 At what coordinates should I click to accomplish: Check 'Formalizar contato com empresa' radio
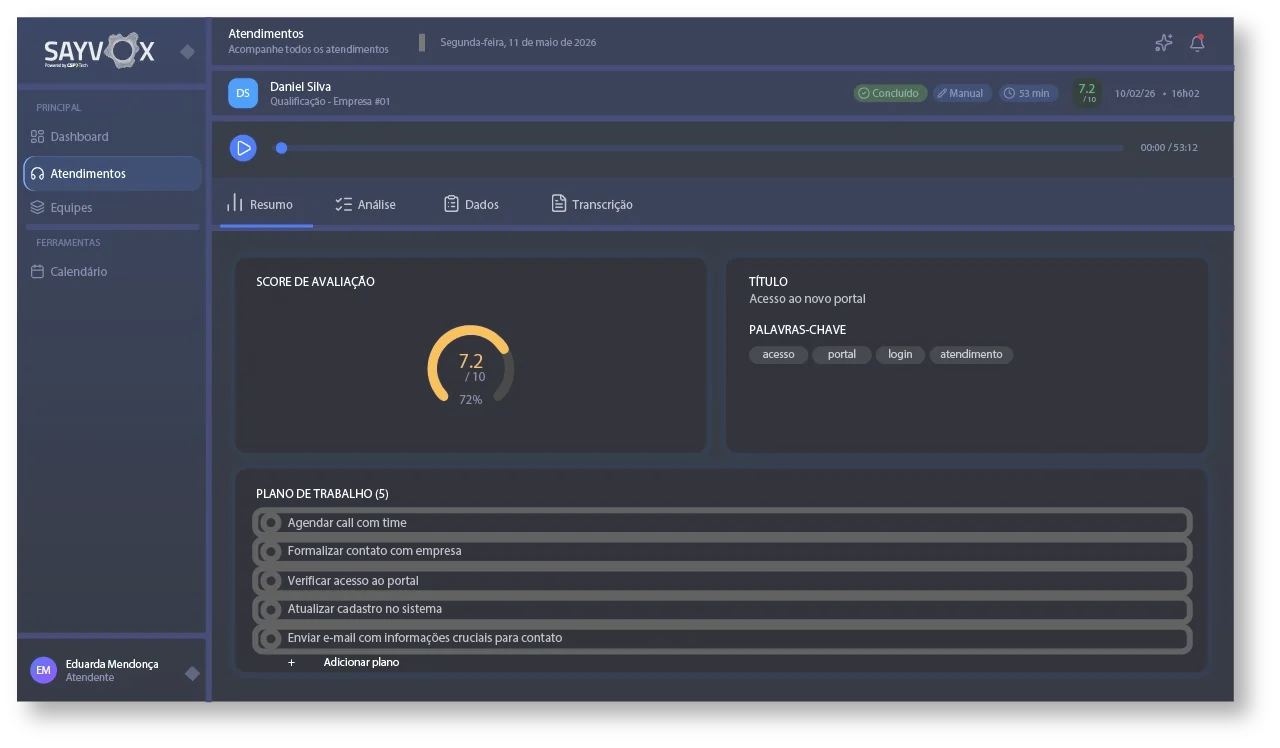(270, 551)
